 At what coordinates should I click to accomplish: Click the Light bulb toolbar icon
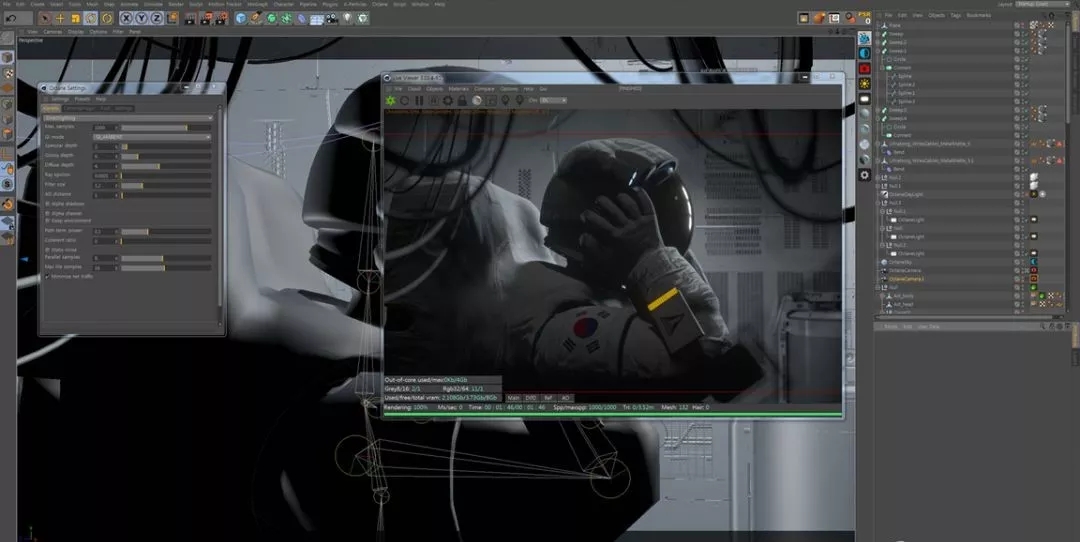[347, 19]
